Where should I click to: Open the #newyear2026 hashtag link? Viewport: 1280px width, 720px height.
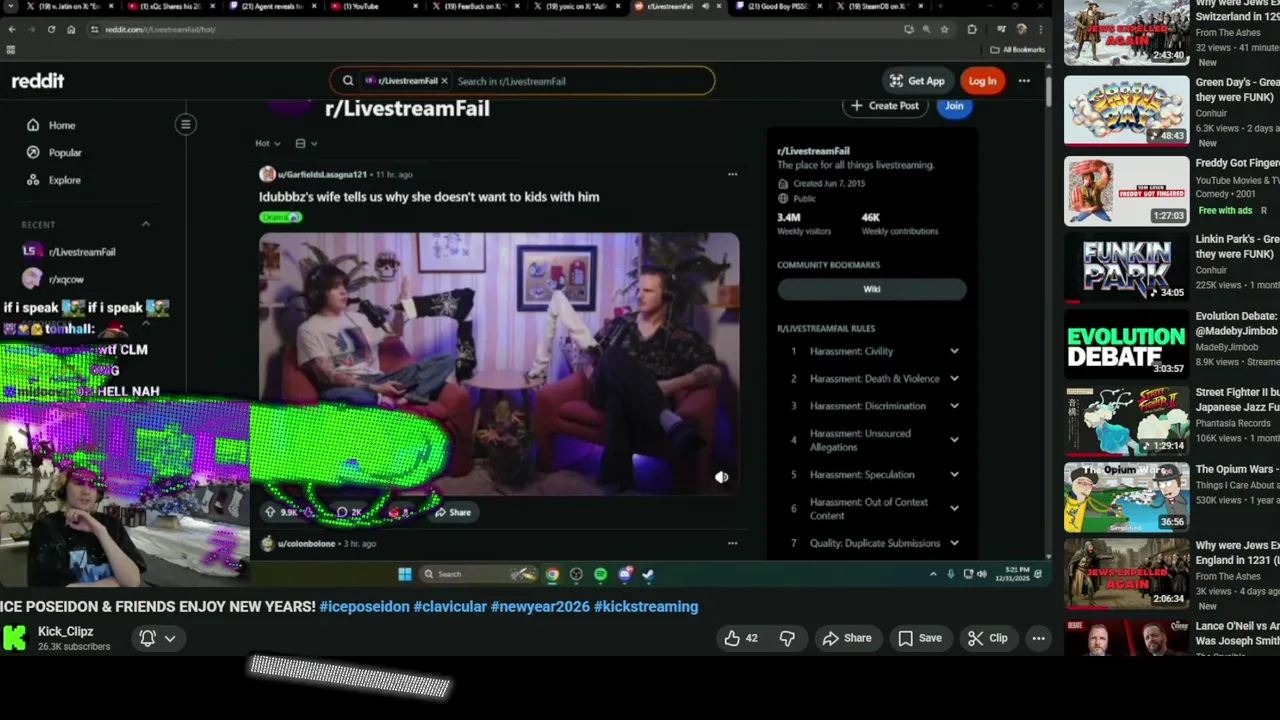pyautogui.click(x=540, y=606)
